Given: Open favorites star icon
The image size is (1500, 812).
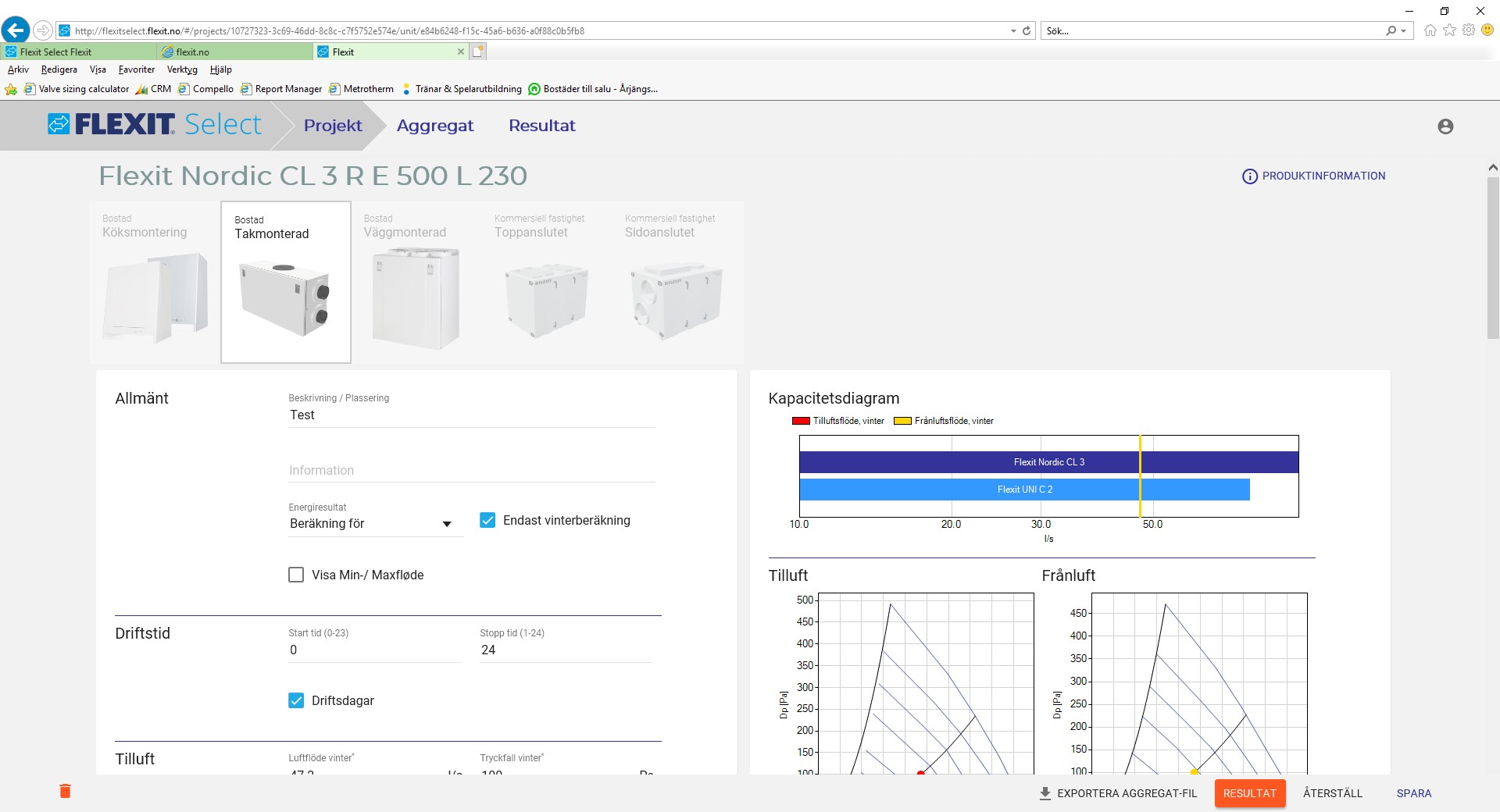Looking at the screenshot, I should point(1450,30).
